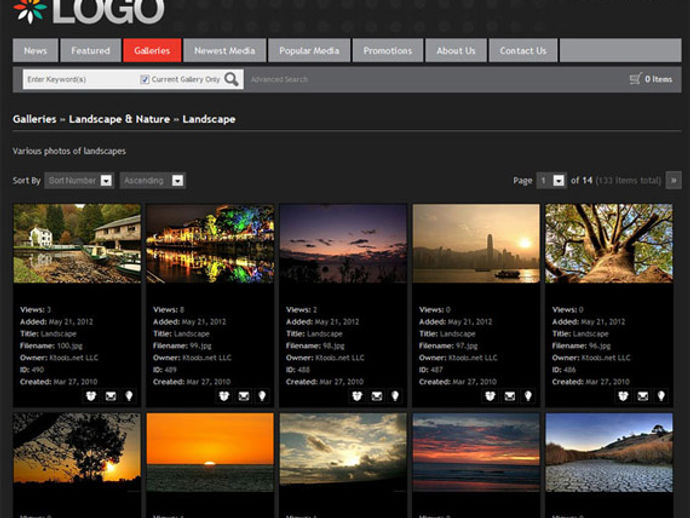Click the 'Views: 8' text
The width and height of the screenshot is (690, 518).
169,310
